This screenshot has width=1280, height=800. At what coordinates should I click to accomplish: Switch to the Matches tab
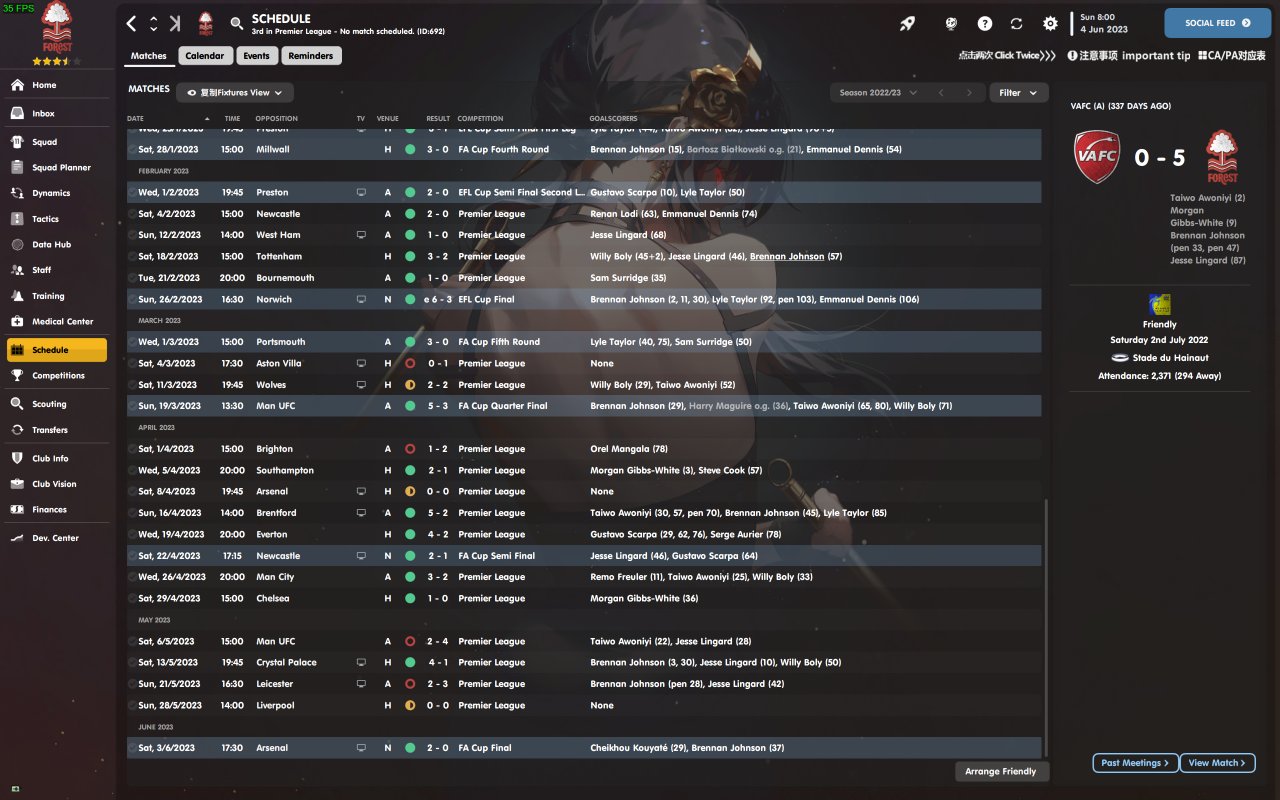point(149,56)
